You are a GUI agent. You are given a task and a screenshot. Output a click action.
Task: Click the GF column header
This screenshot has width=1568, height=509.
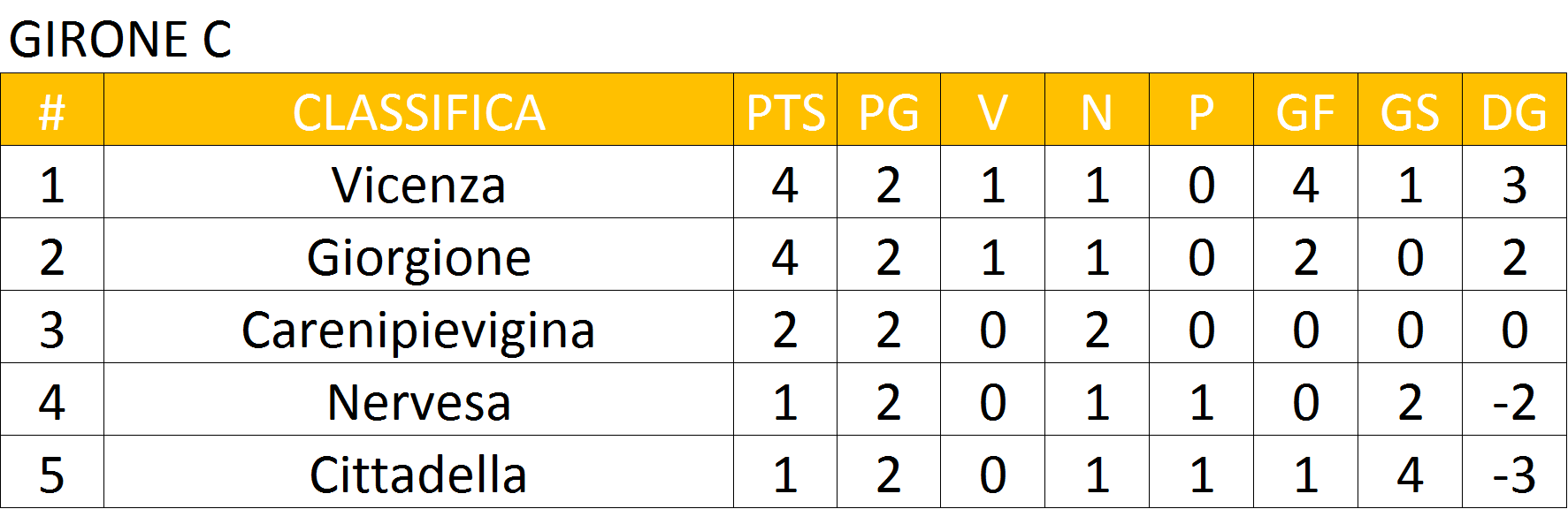1305,110
